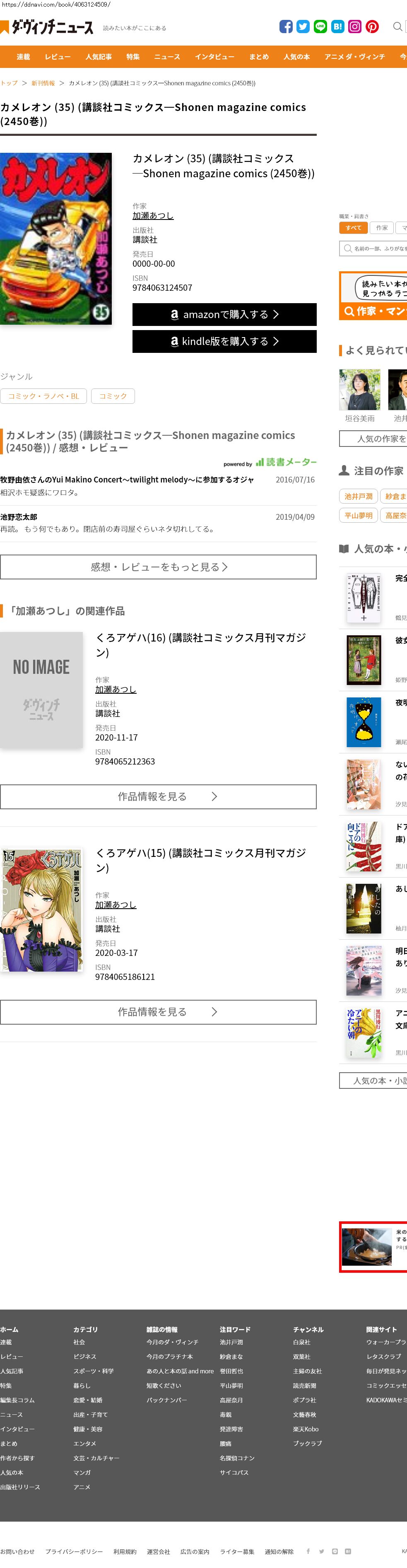
Task: Expand 感想・レビューをもっと見る
Action: pyautogui.click(x=158, y=567)
